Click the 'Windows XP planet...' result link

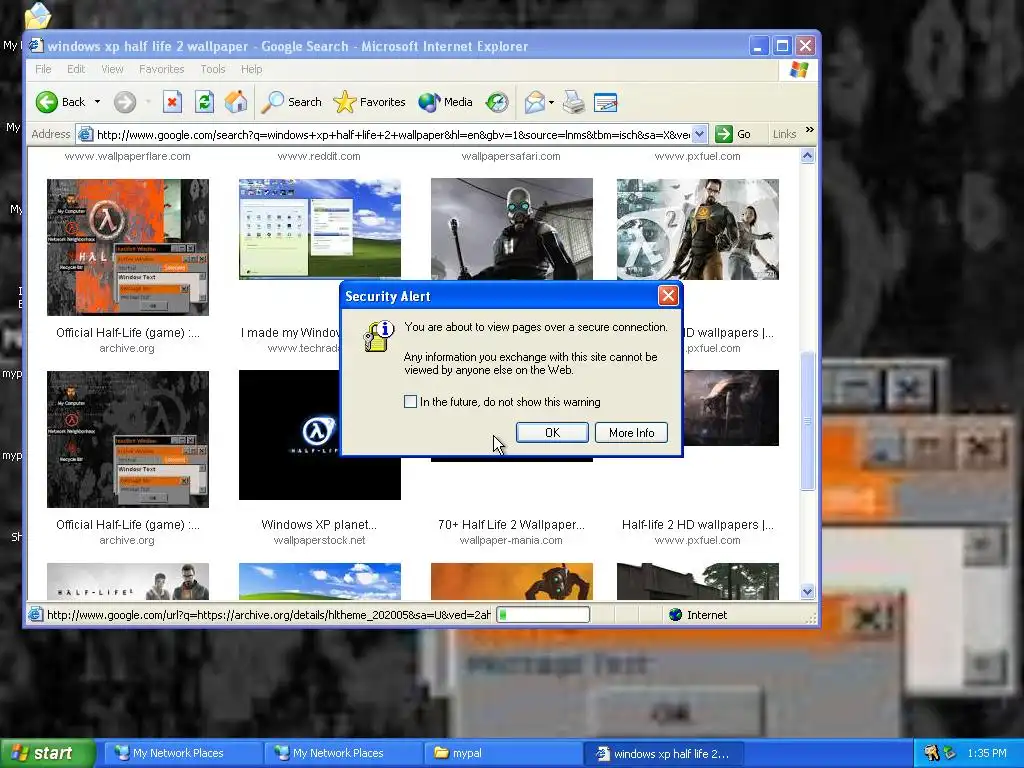(x=319, y=524)
